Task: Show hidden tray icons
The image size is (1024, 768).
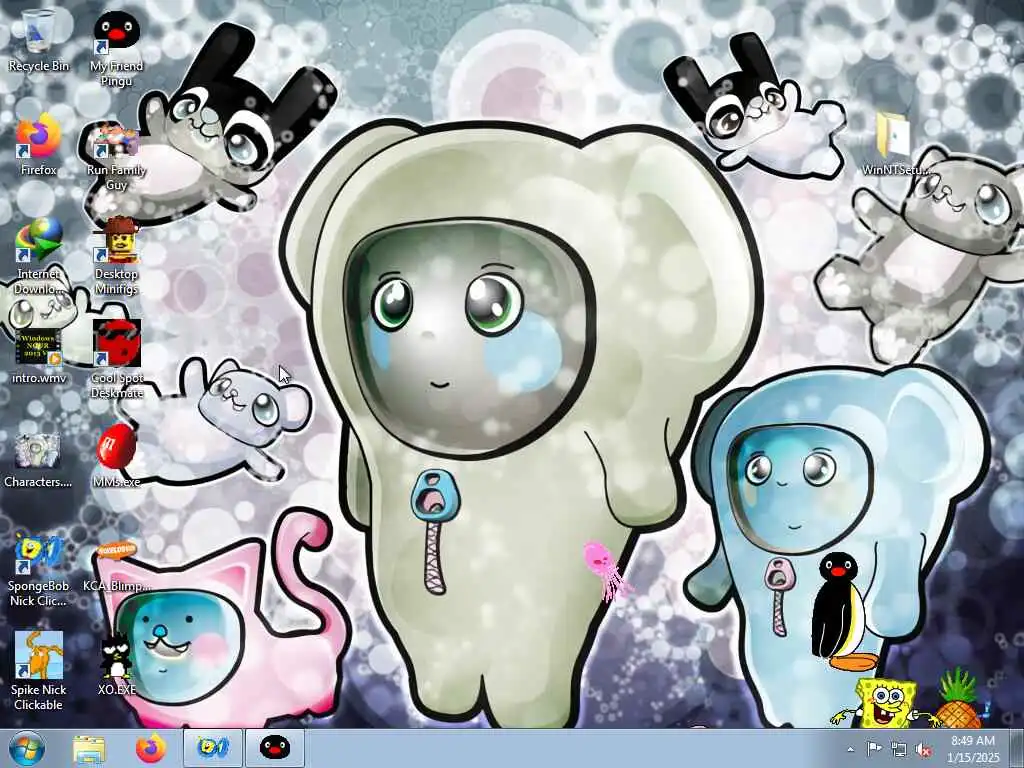Action: [x=850, y=749]
